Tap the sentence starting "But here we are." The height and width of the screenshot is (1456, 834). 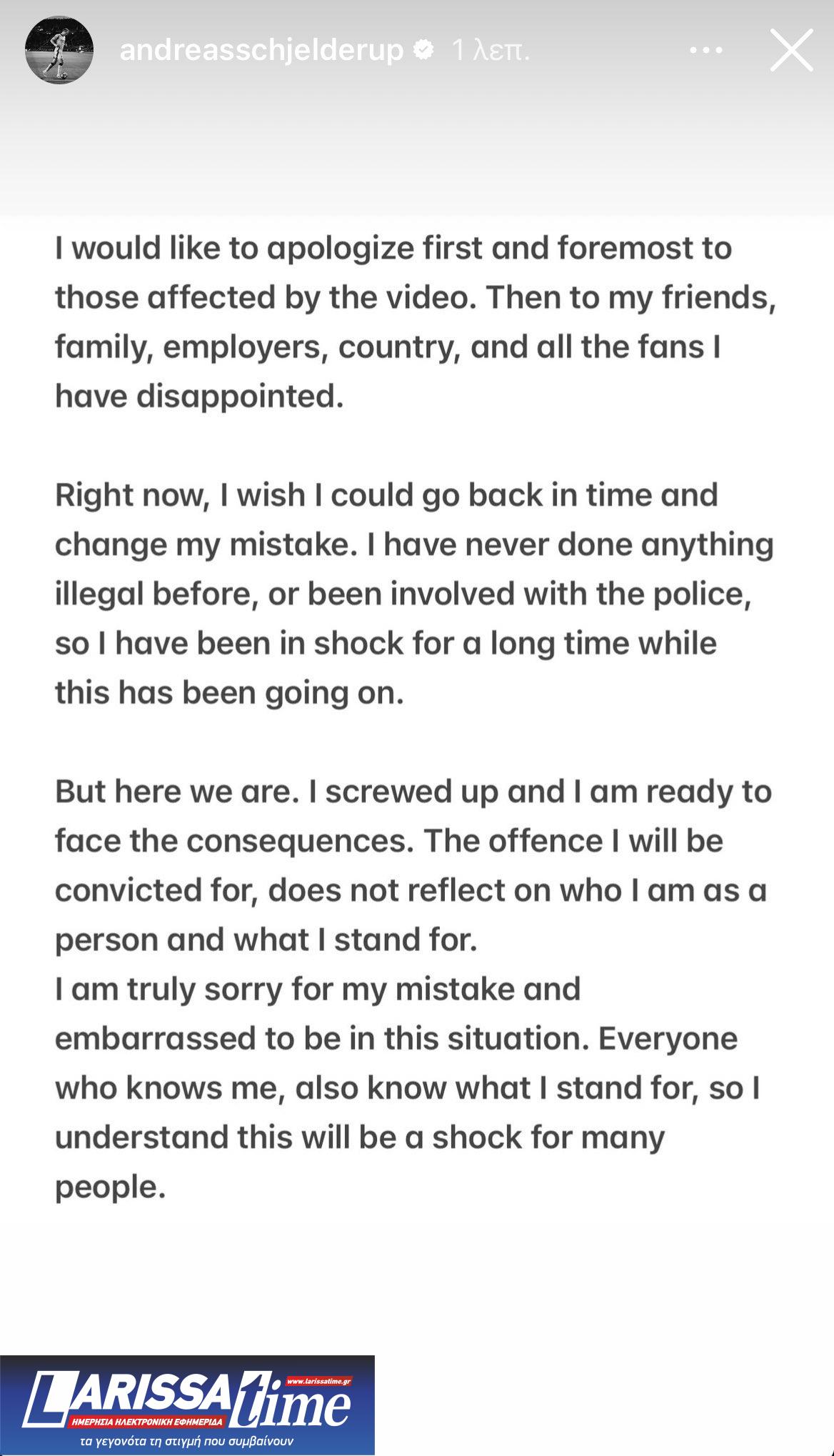413,792
